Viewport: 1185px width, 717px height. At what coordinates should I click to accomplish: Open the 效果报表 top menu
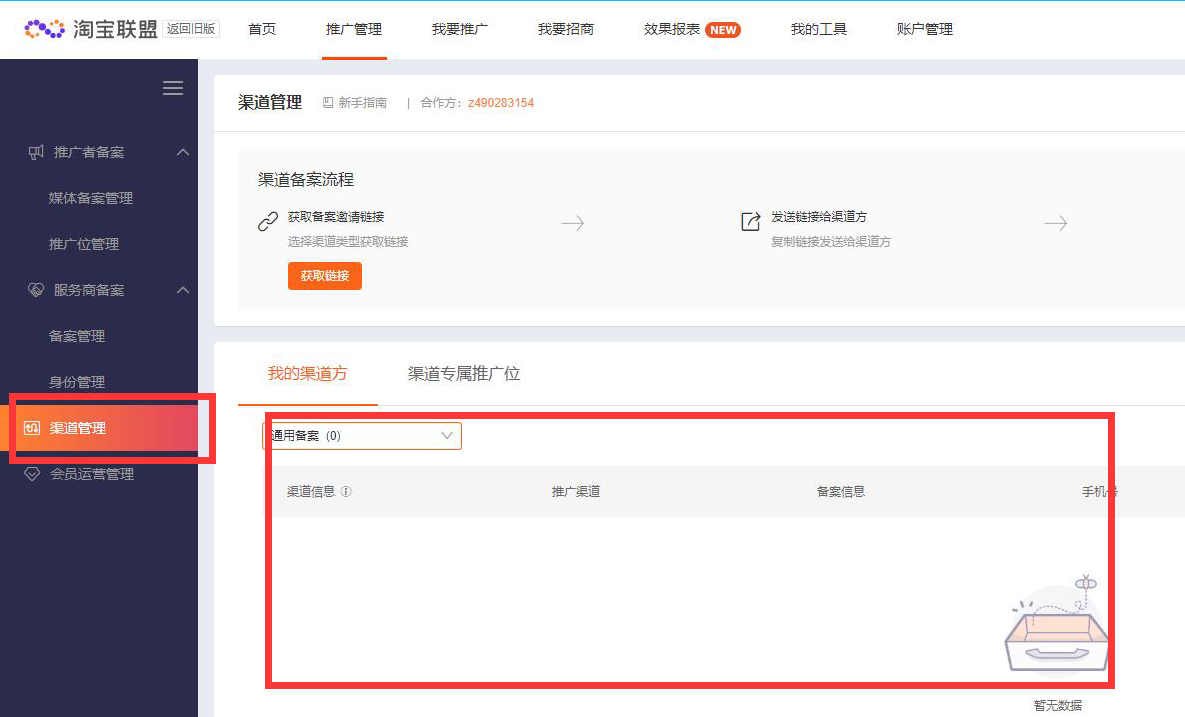(672, 29)
